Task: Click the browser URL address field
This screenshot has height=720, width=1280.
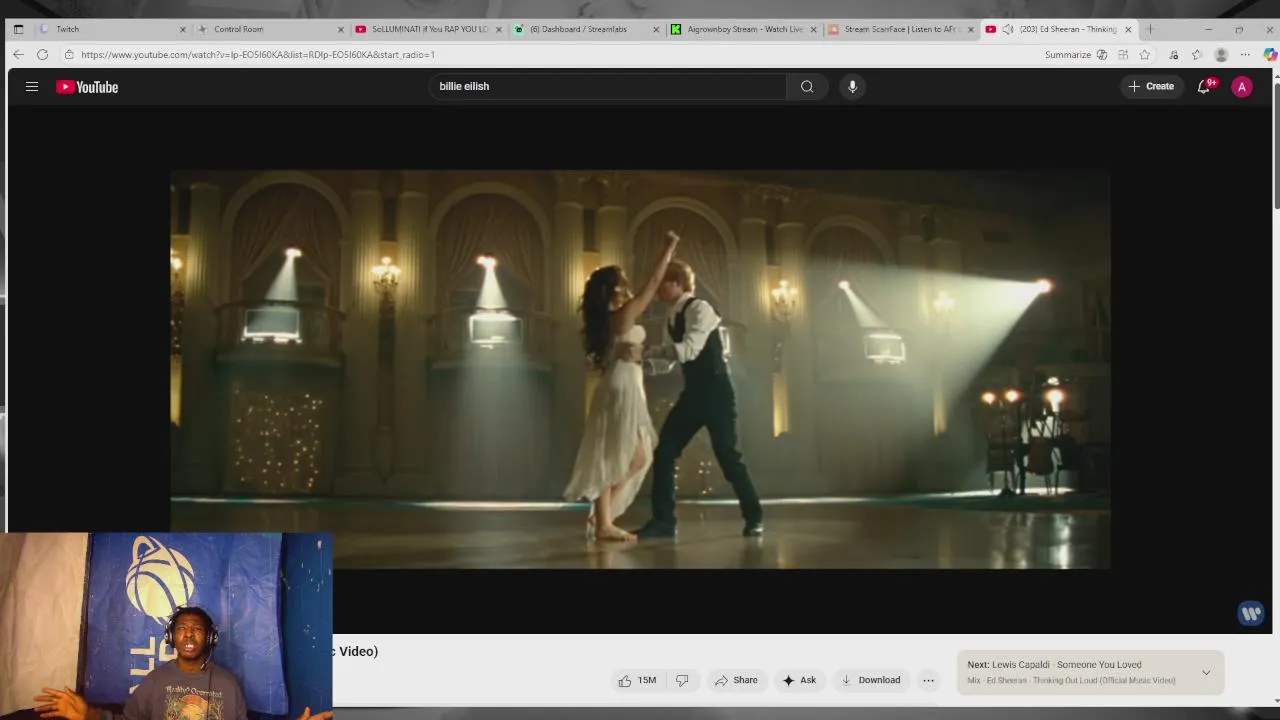Action: 550,55
